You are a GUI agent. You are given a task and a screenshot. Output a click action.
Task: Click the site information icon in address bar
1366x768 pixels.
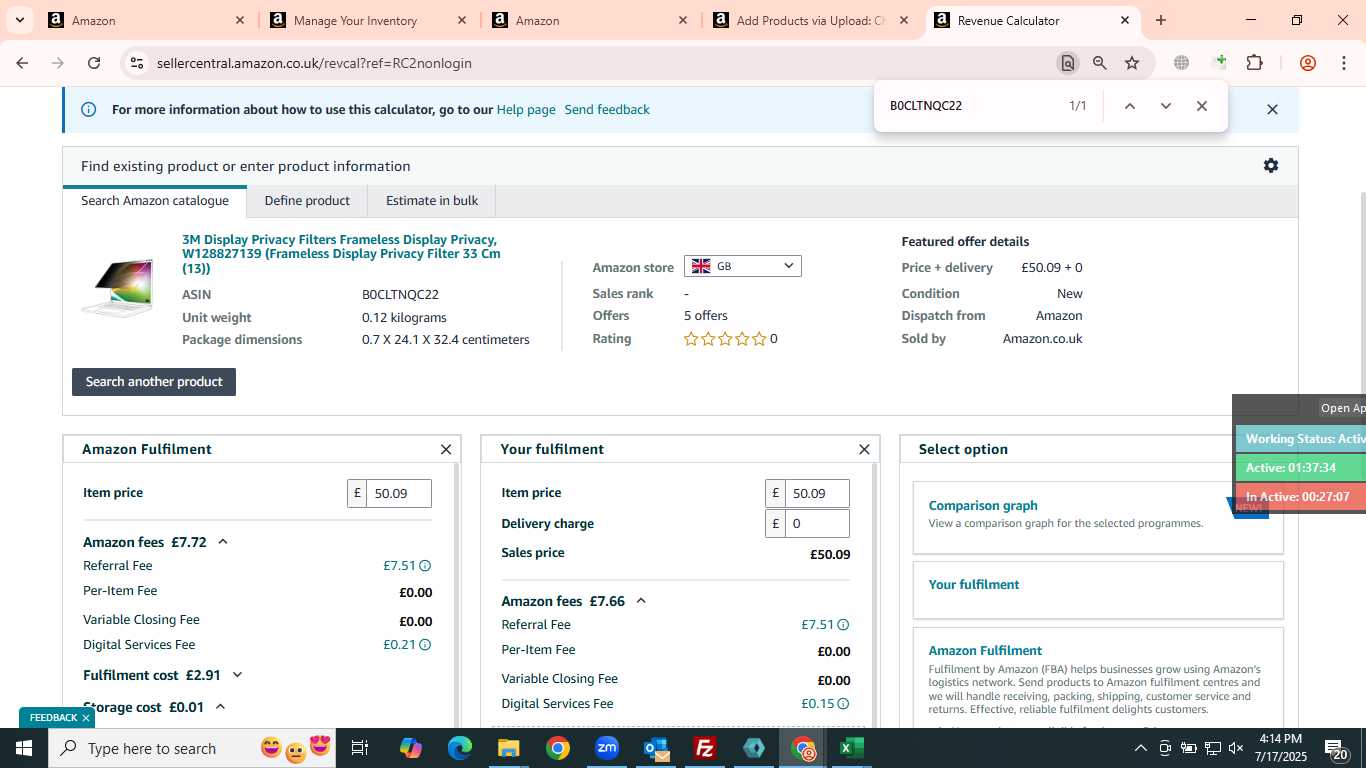tap(137, 63)
